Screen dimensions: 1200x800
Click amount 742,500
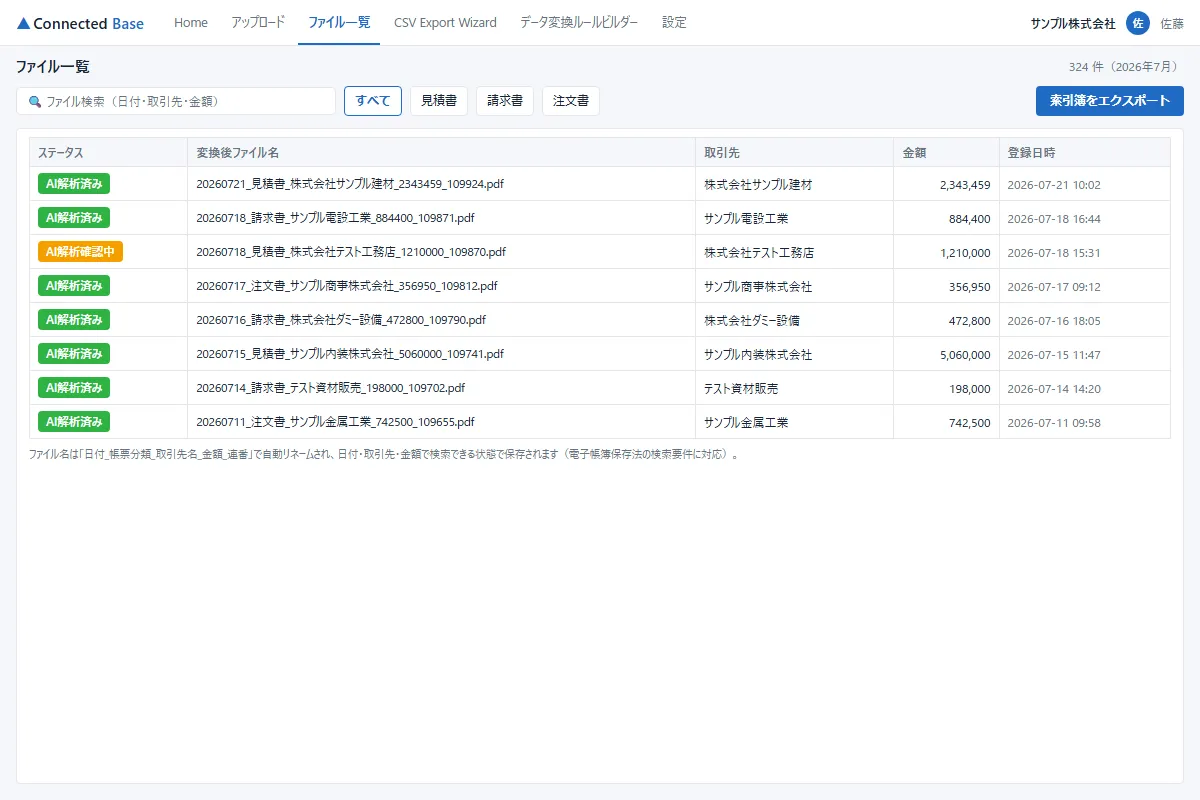pos(970,422)
